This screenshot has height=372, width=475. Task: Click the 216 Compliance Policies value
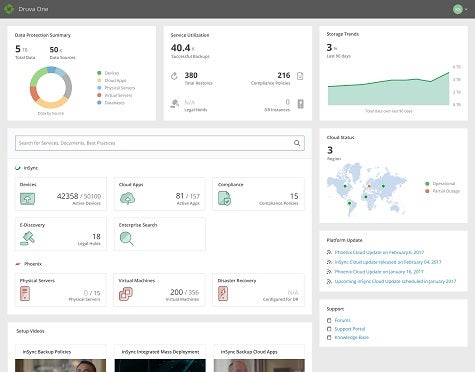[284, 75]
